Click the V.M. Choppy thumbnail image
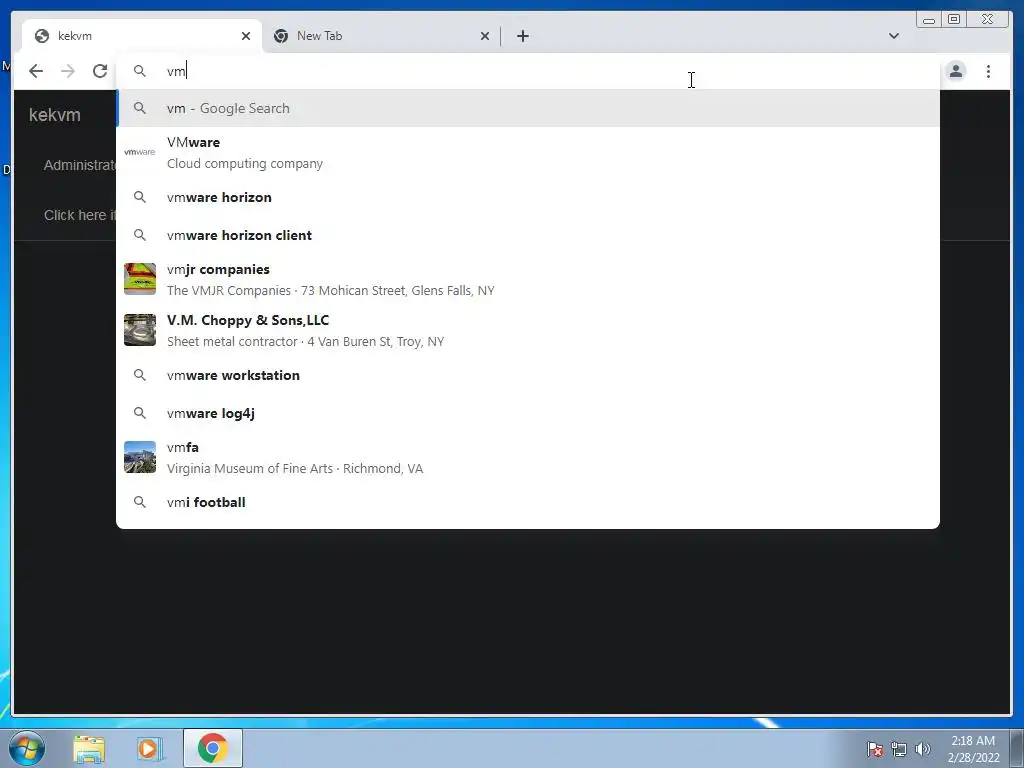Image resolution: width=1024 pixels, height=768 pixels. point(140,330)
